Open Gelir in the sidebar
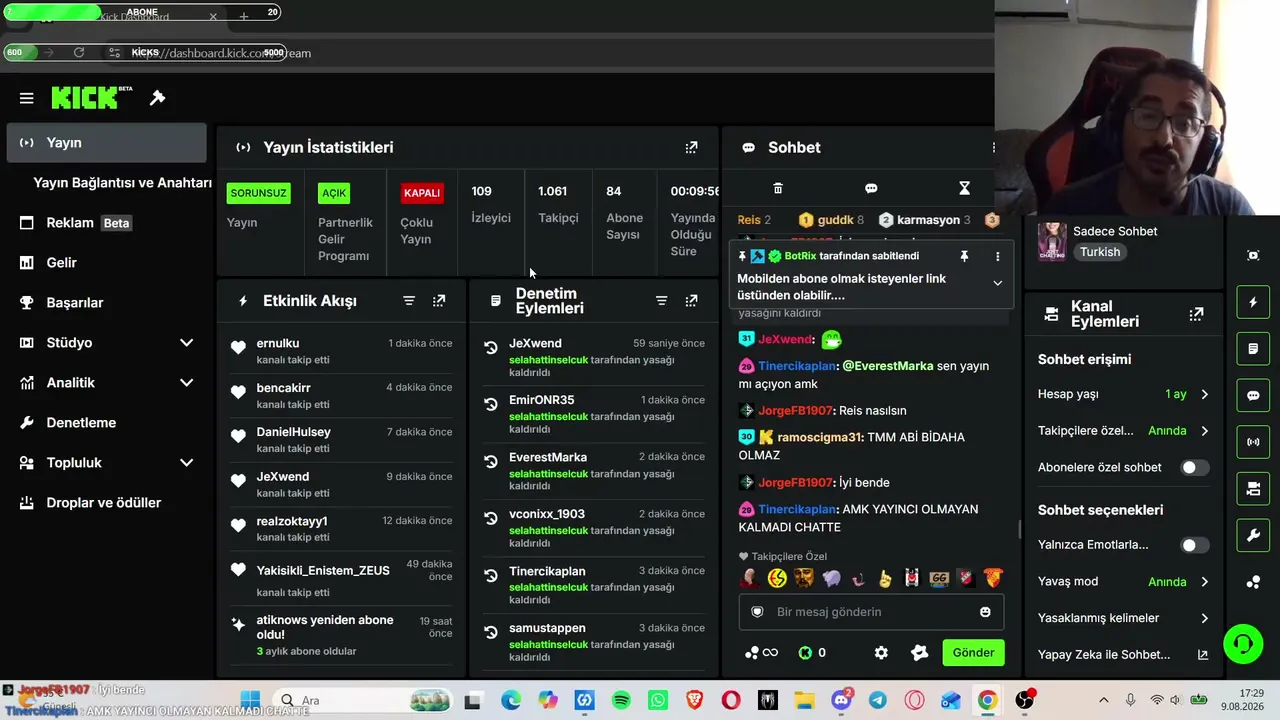Image resolution: width=1280 pixels, height=720 pixels. (106, 263)
